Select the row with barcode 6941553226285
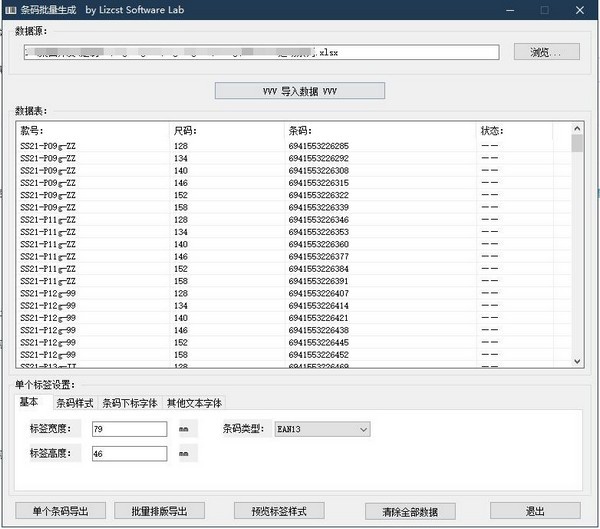This screenshot has width=600, height=529. (318, 146)
